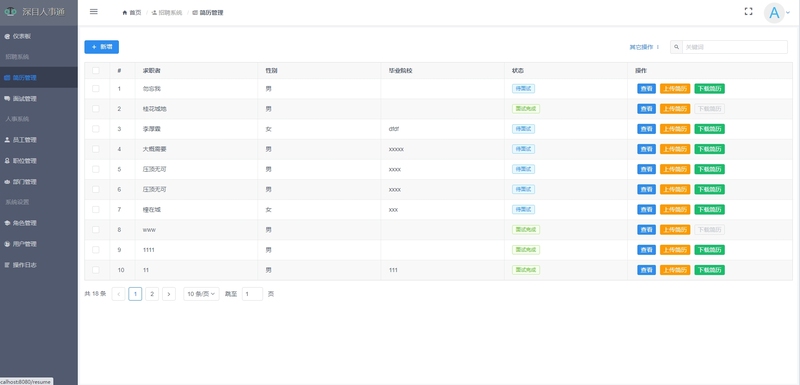Open 角色管理 in the sidebar
Viewport: 800px width, 385px height.
tap(39, 223)
